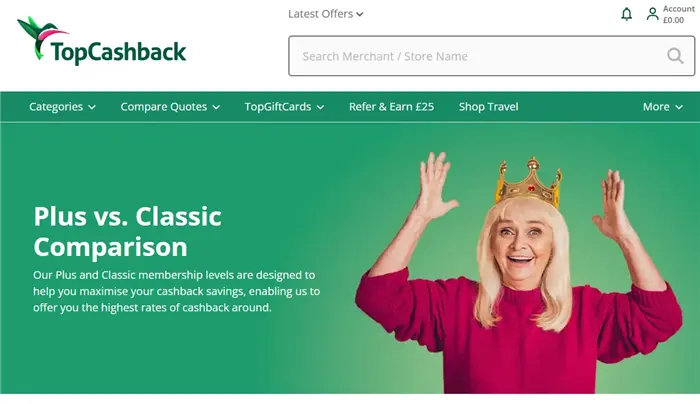The height and width of the screenshot is (404, 700).
Task: Expand the More menu
Action: coord(662,107)
